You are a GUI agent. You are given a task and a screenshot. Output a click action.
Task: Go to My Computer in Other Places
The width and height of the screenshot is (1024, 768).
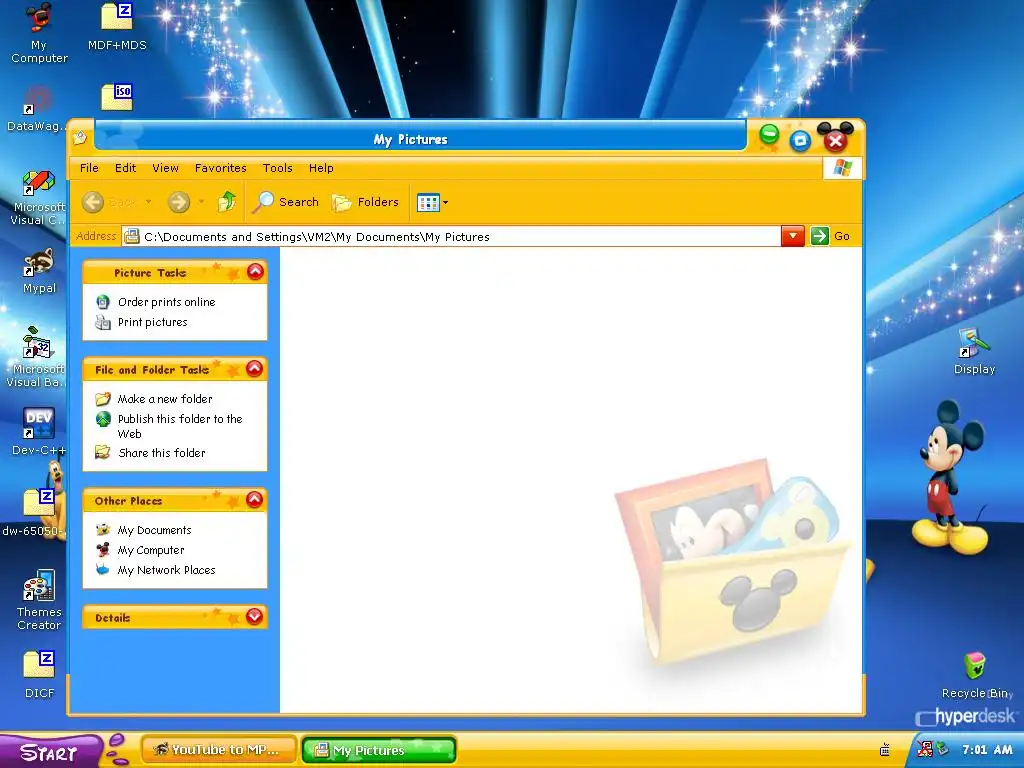[x=150, y=551]
